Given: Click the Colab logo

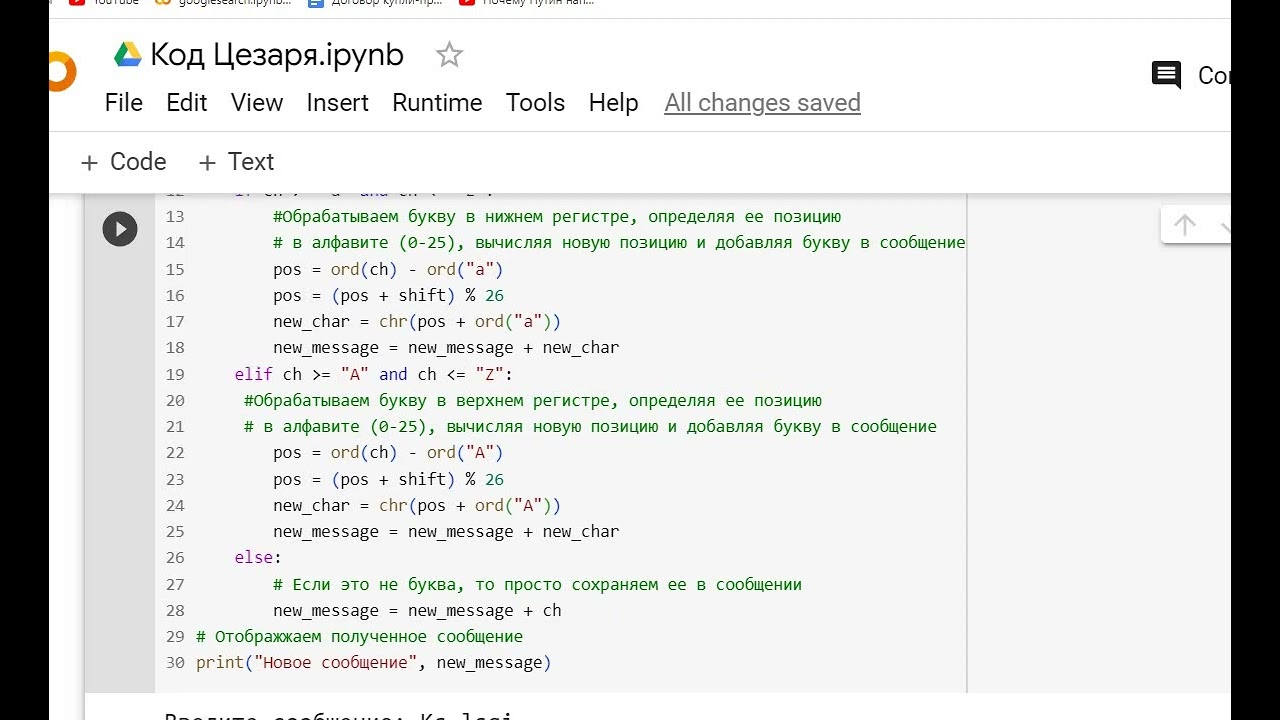Looking at the screenshot, I should (60, 72).
